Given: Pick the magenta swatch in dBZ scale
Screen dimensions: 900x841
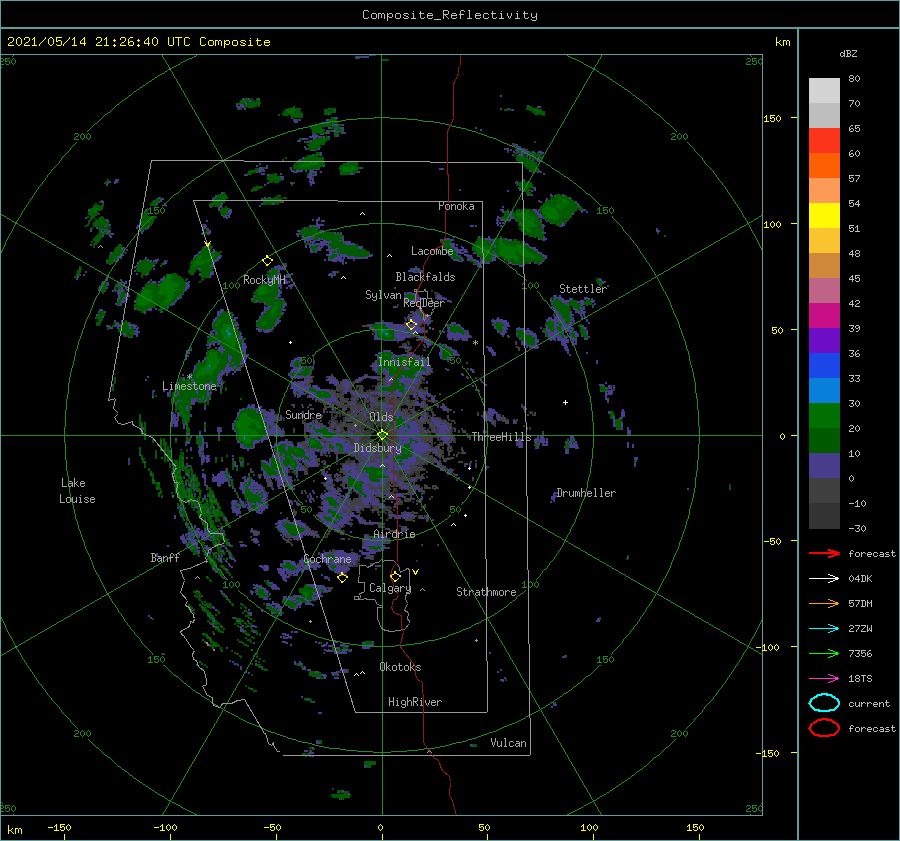Looking at the screenshot, I should (824, 316).
